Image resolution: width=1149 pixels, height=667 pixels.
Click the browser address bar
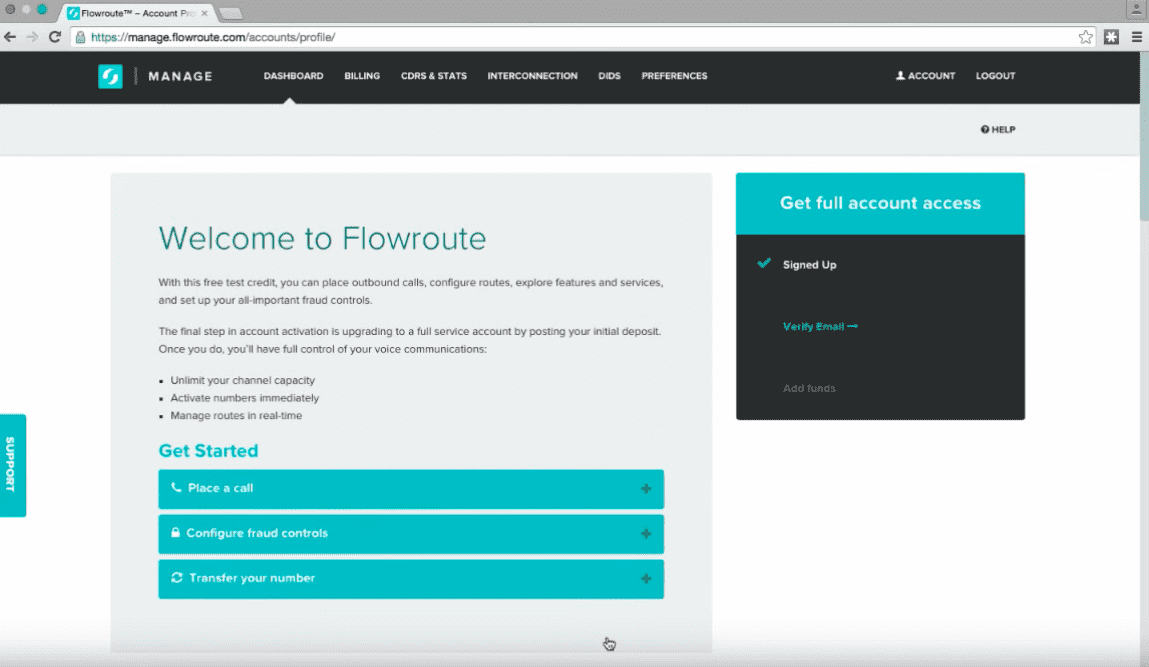580,37
